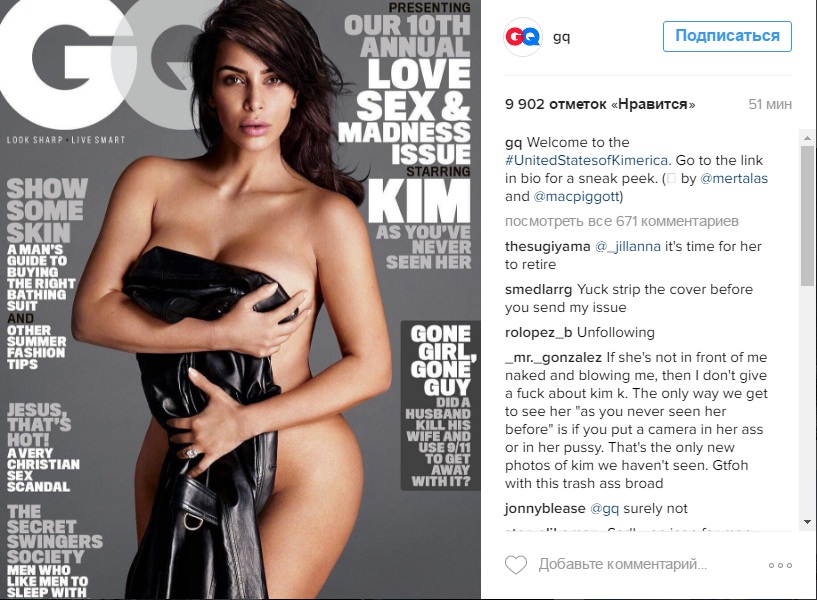The height and width of the screenshot is (600, 817).
Task: Click the GQ profile avatar icon
Action: point(523,36)
